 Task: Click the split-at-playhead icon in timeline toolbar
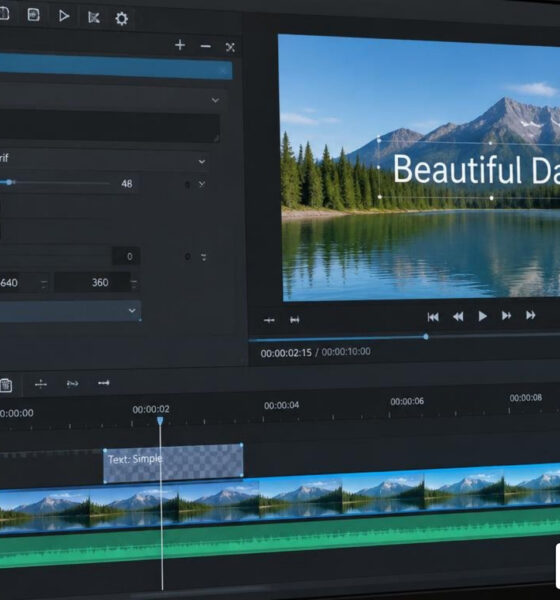point(41,384)
